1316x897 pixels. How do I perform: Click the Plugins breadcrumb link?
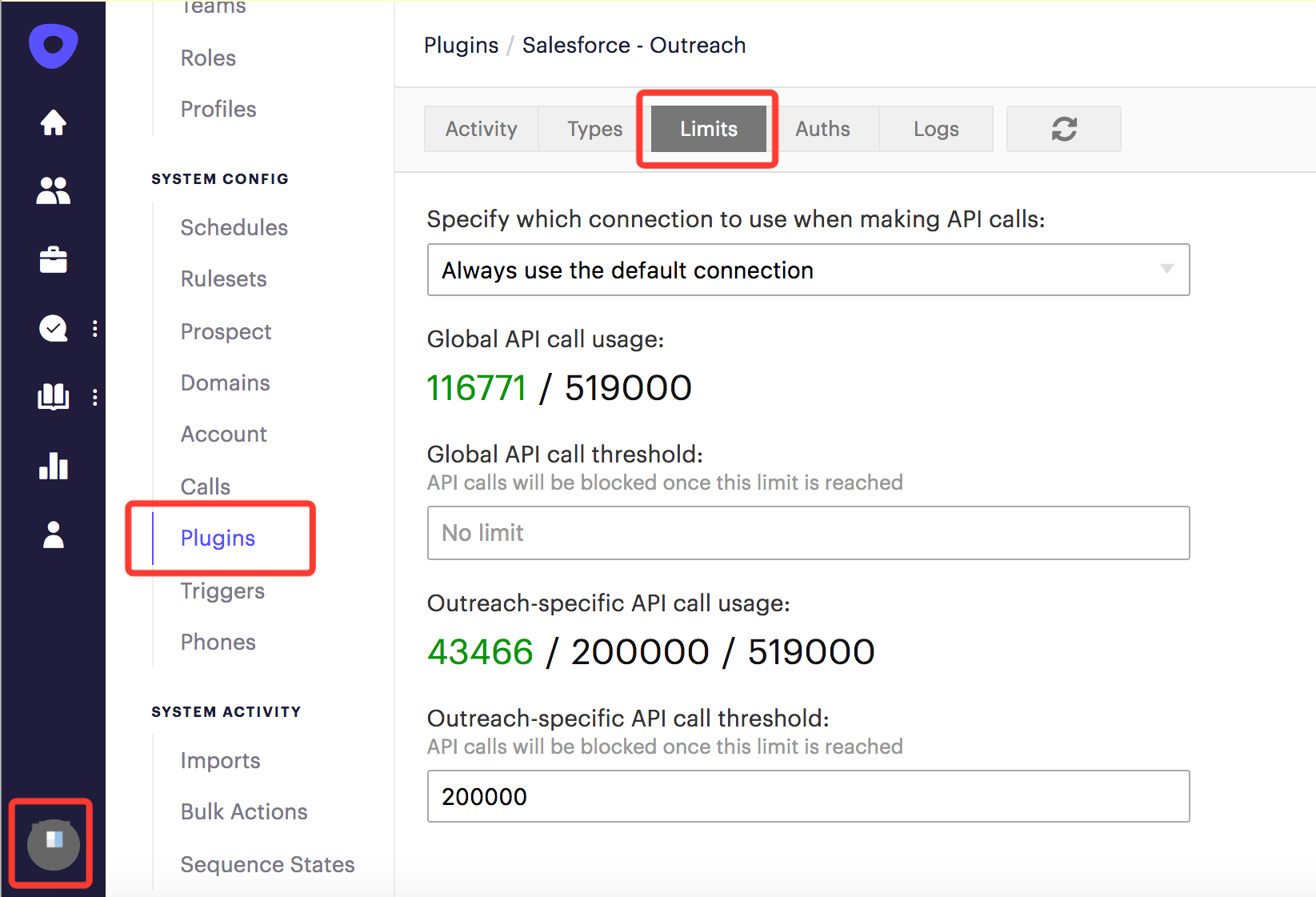coord(462,46)
